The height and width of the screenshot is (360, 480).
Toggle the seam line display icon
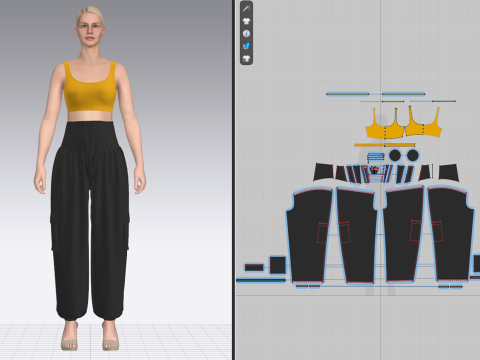(x=246, y=9)
